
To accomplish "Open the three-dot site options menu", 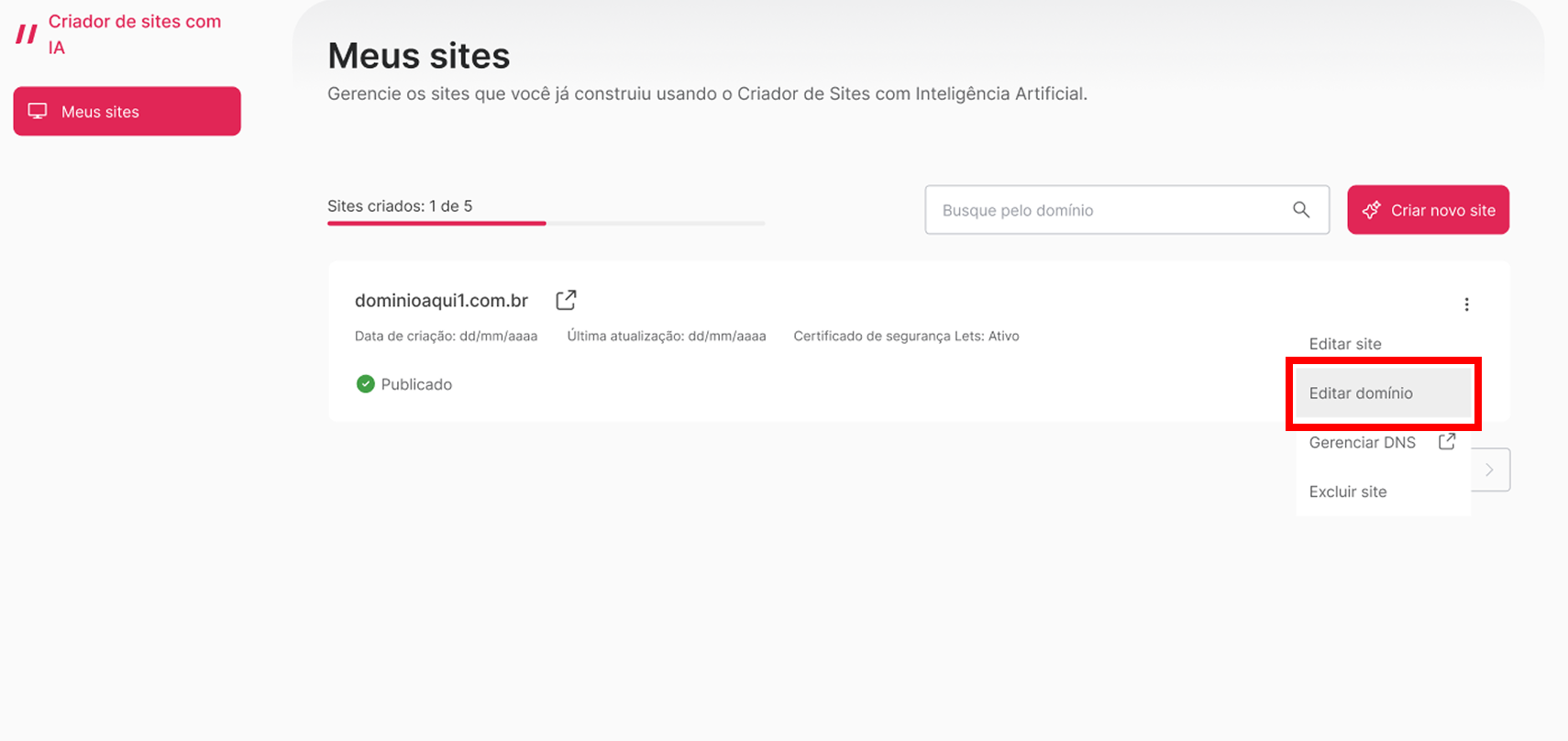I will (x=1466, y=304).
